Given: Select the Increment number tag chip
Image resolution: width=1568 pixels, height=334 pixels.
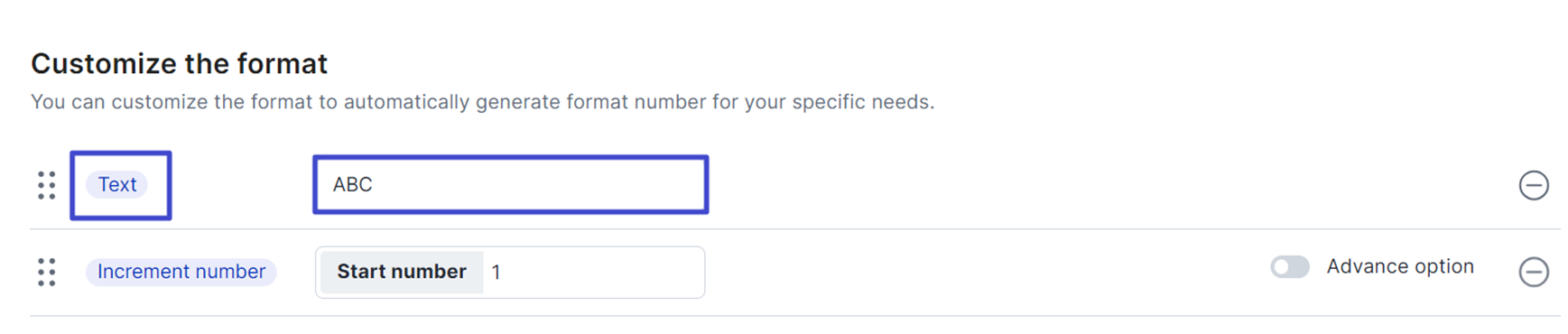Looking at the screenshot, I should click(x=181, y=272).
